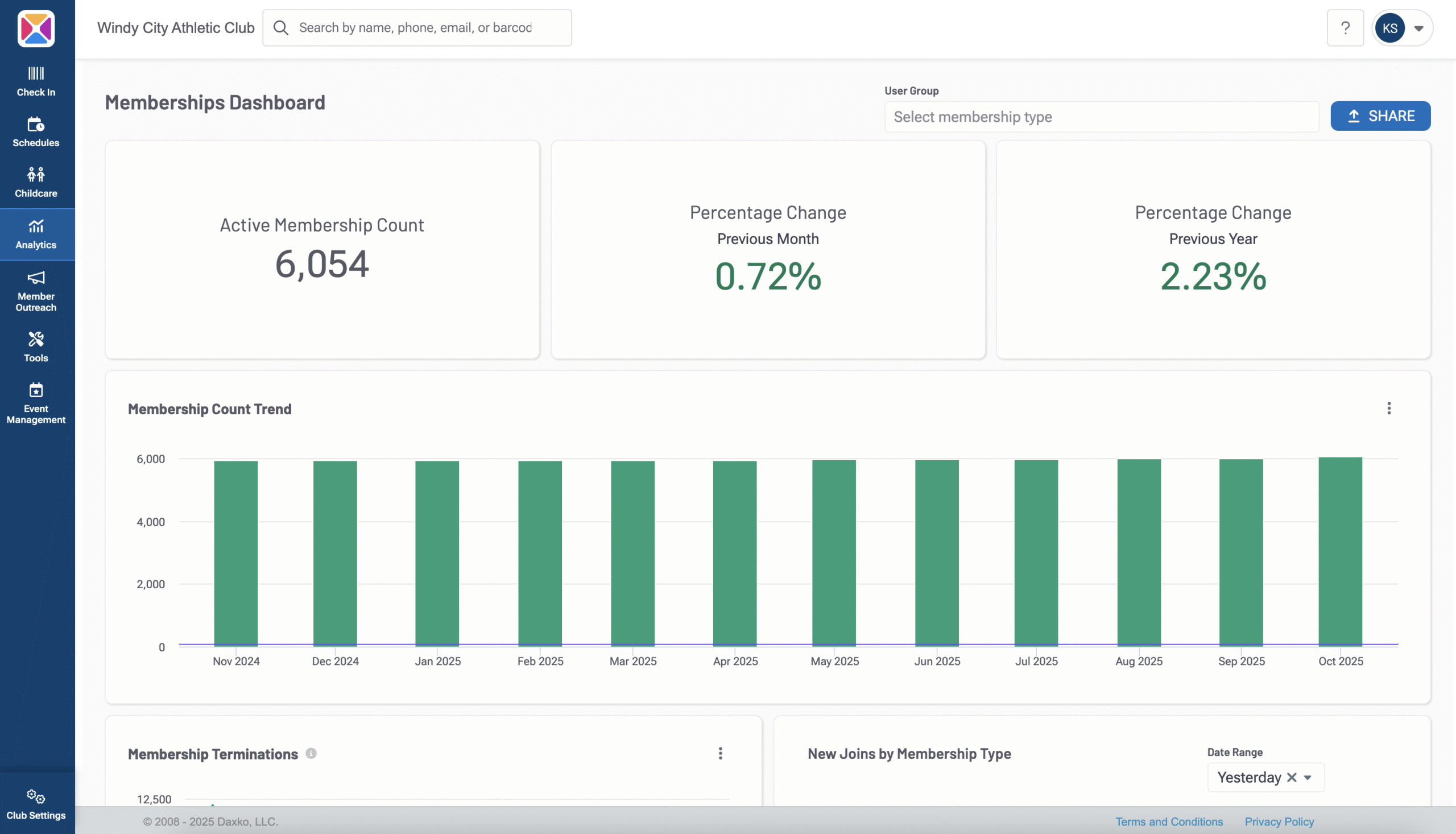The image size is (1456, 834).
Task: Open the Tools section
Action: tap(36, 345)
